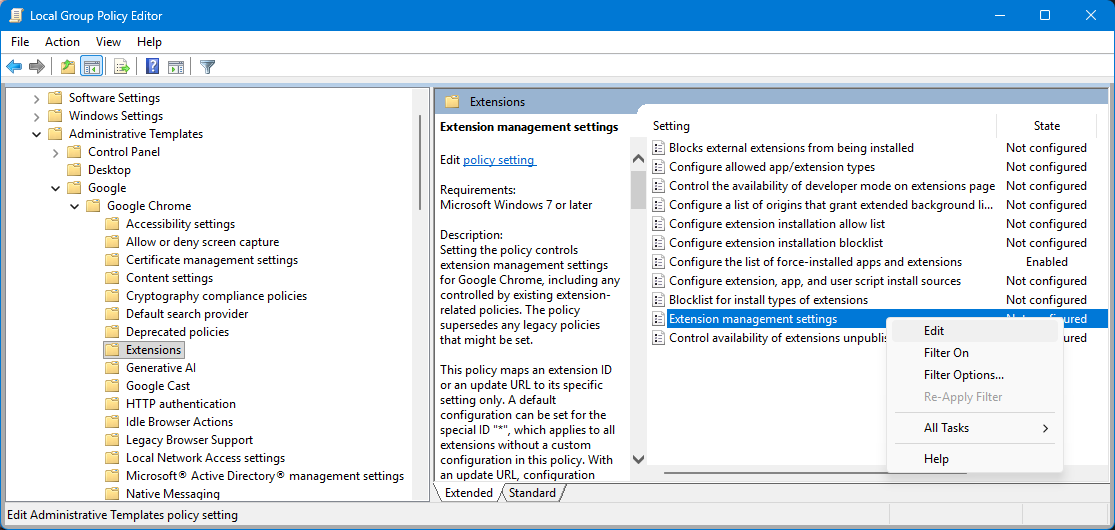Click the Filter funnel toolbar icon
1115x530 pixels.
(207, 67)
